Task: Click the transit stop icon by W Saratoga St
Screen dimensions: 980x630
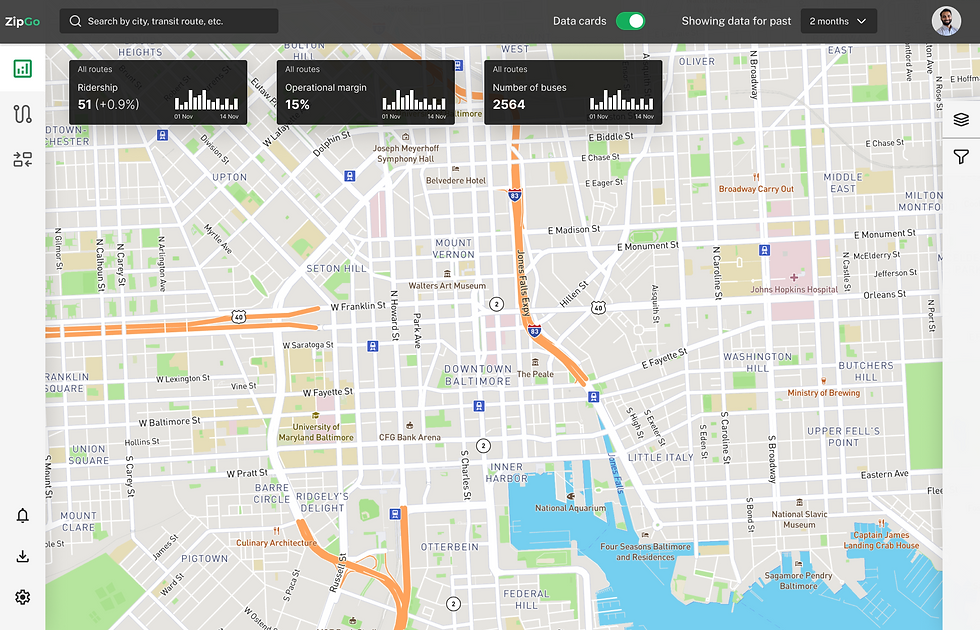Action: [372, 346]
